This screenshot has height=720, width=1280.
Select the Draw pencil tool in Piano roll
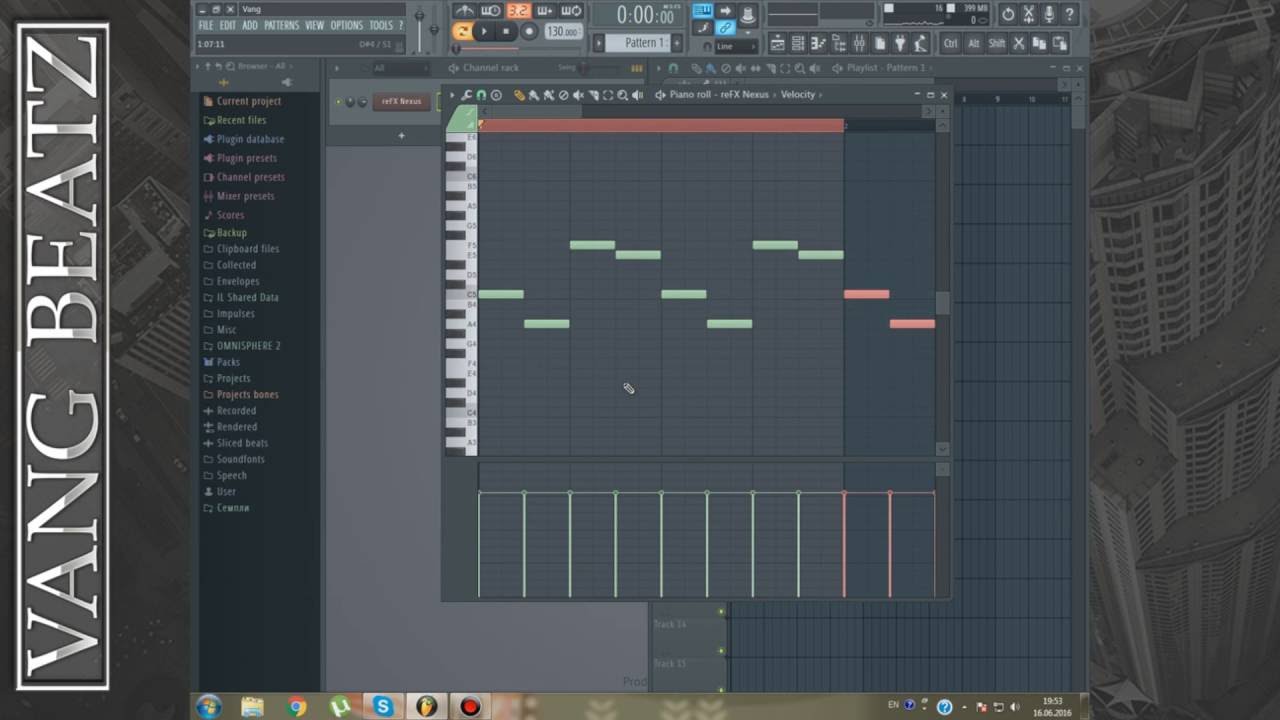519,95
